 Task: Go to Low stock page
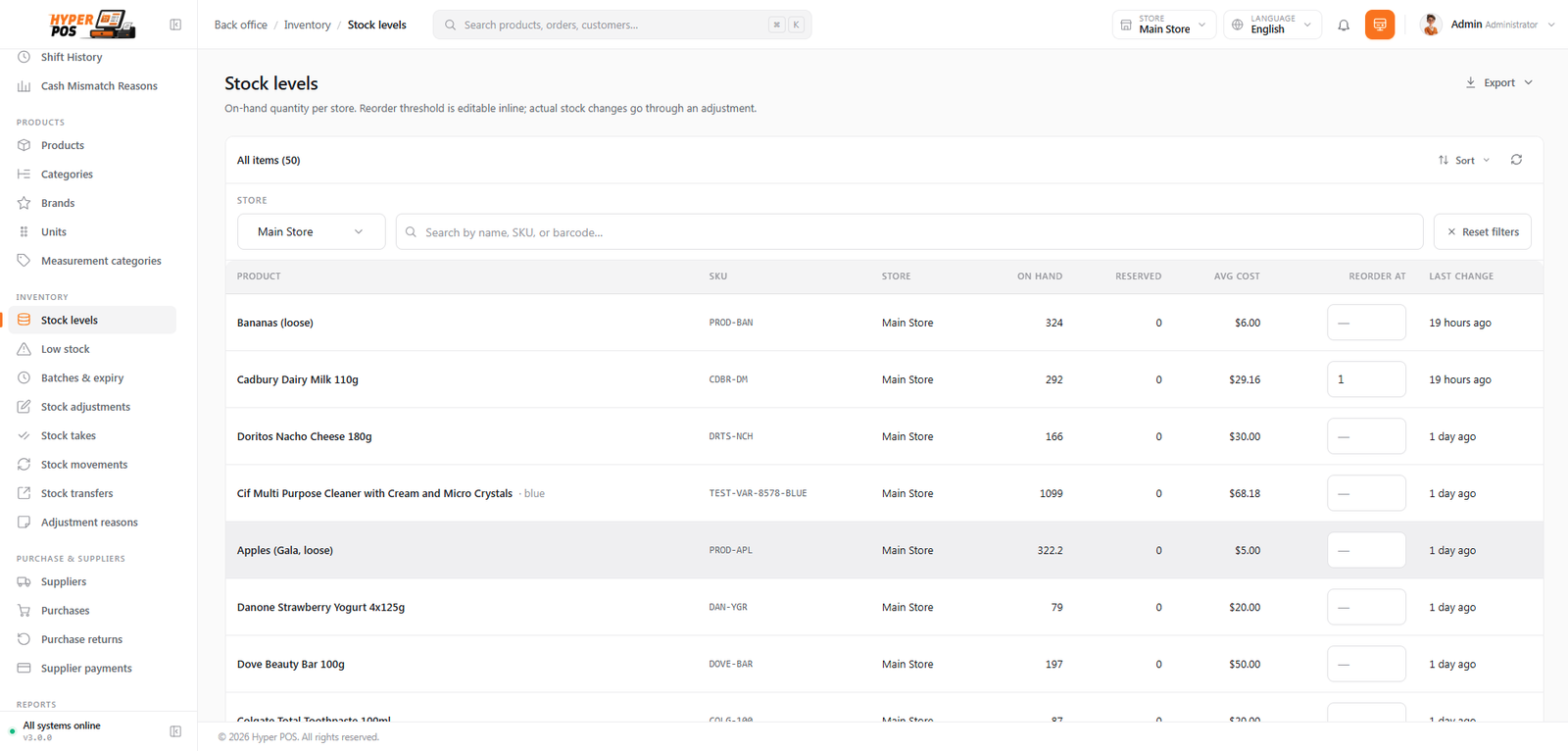(x=92, y=349)
